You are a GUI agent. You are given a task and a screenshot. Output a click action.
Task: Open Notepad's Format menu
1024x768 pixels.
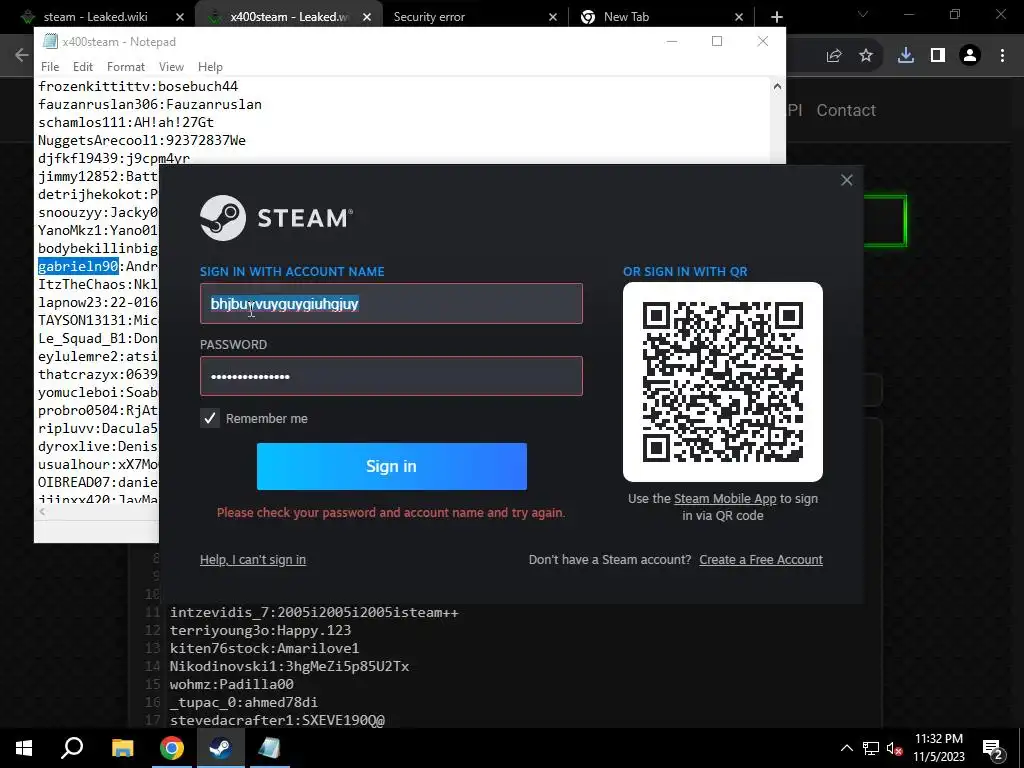[125, 67]
